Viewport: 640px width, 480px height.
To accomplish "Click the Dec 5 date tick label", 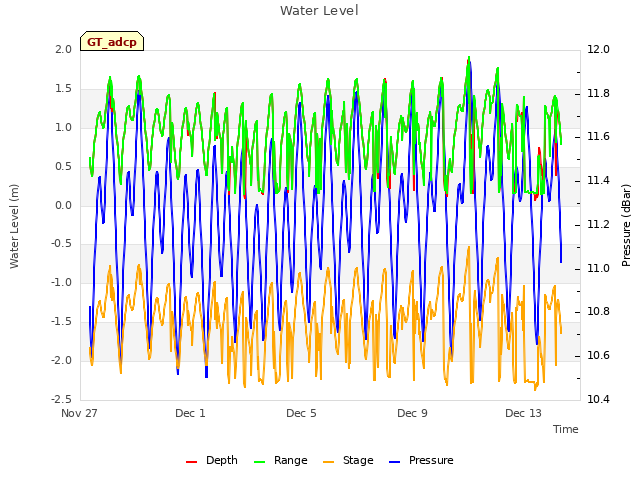I will pyautogui.click(x=301, y=413).
